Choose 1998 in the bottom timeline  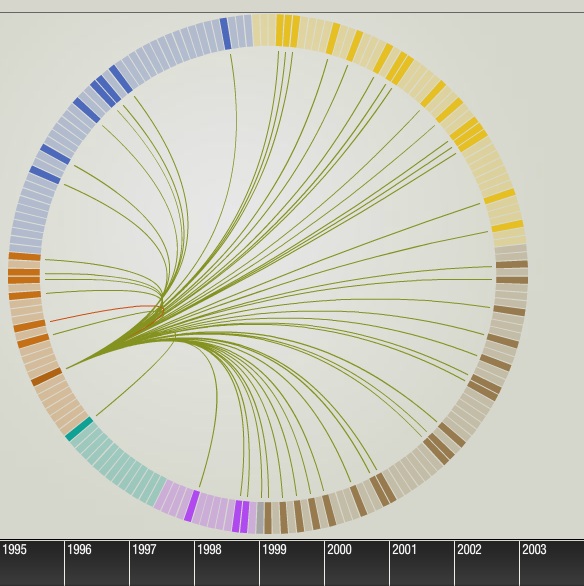click(227, 563)
